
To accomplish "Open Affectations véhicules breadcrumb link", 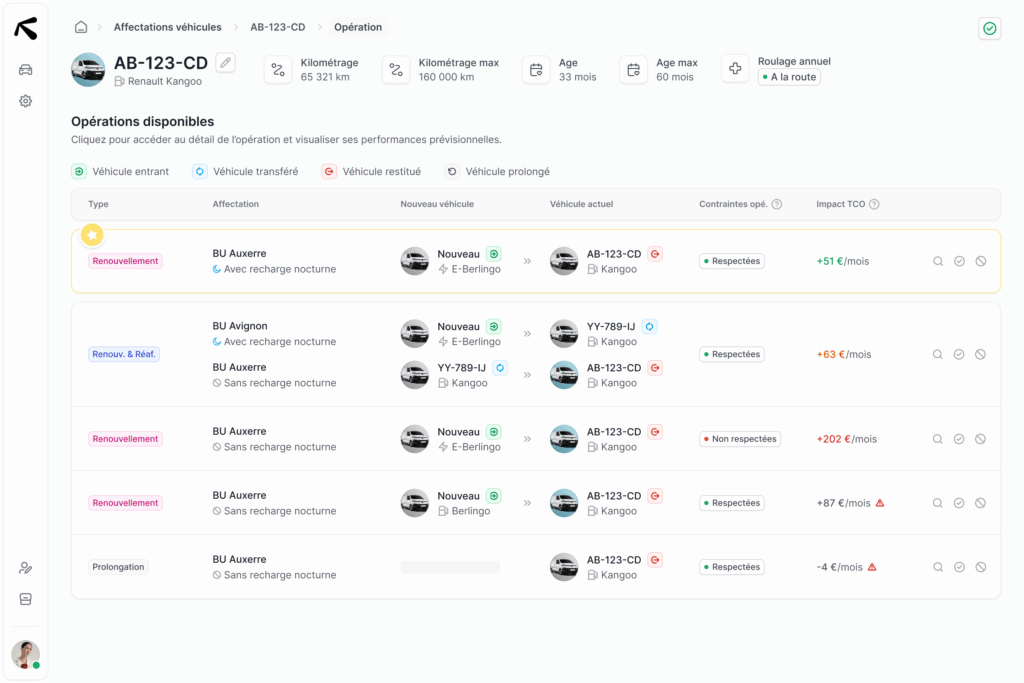I will [167, 27].
